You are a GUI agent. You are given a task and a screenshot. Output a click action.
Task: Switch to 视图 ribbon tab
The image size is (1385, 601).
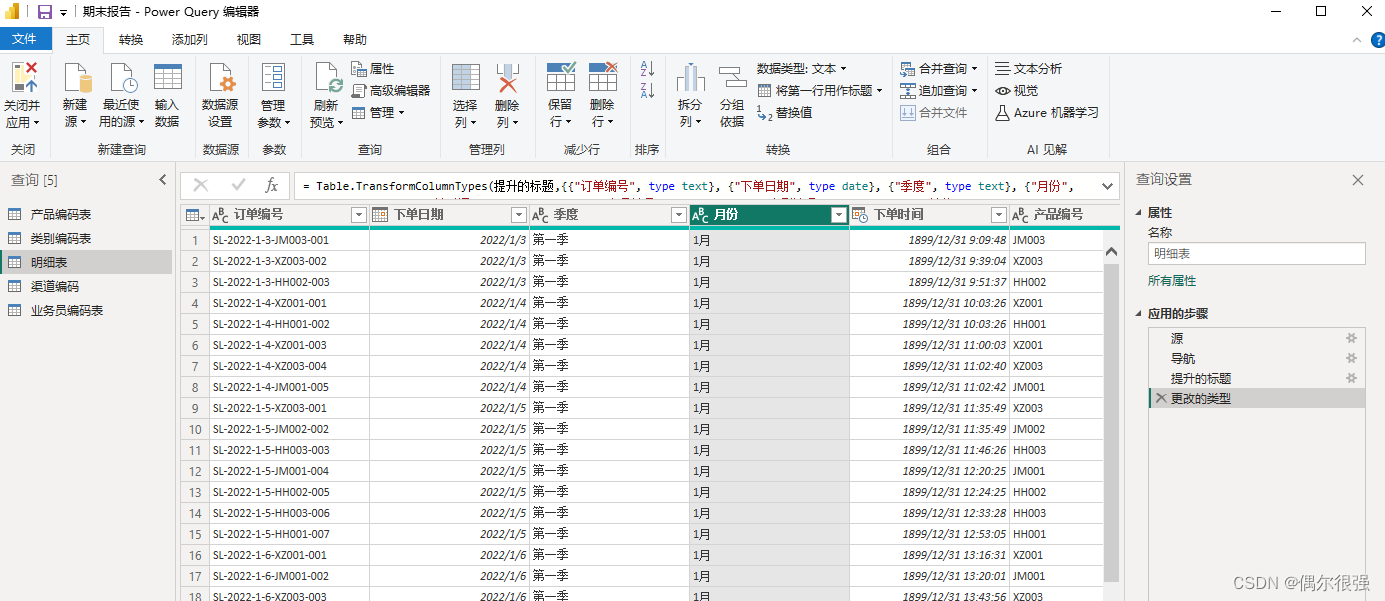pos(249,40)
